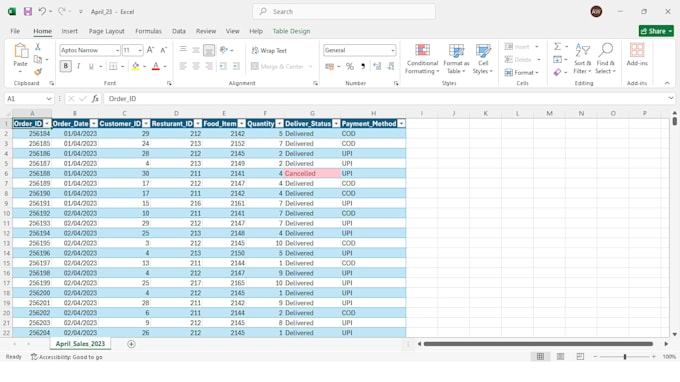The height and width of the screenshot is (382, 680).
Task: Click the formula bar showing Order_ID
Action: coord(386,99)
